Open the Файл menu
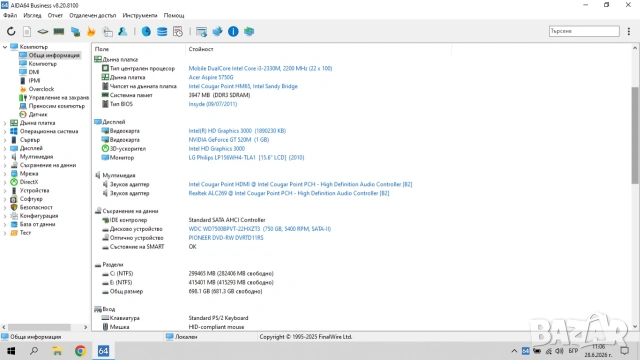The width and height of the screenshot is (640, 360). (10, 15)
